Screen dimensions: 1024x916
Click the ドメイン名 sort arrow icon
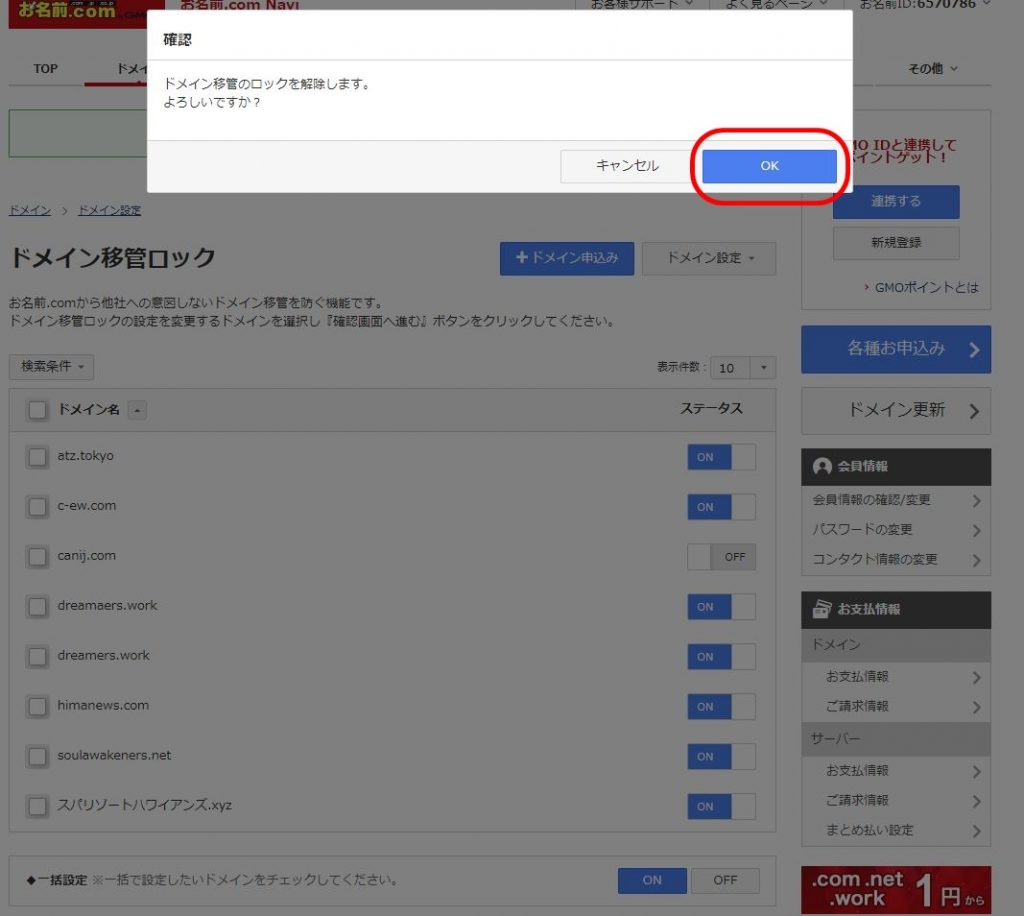(137, 410)
